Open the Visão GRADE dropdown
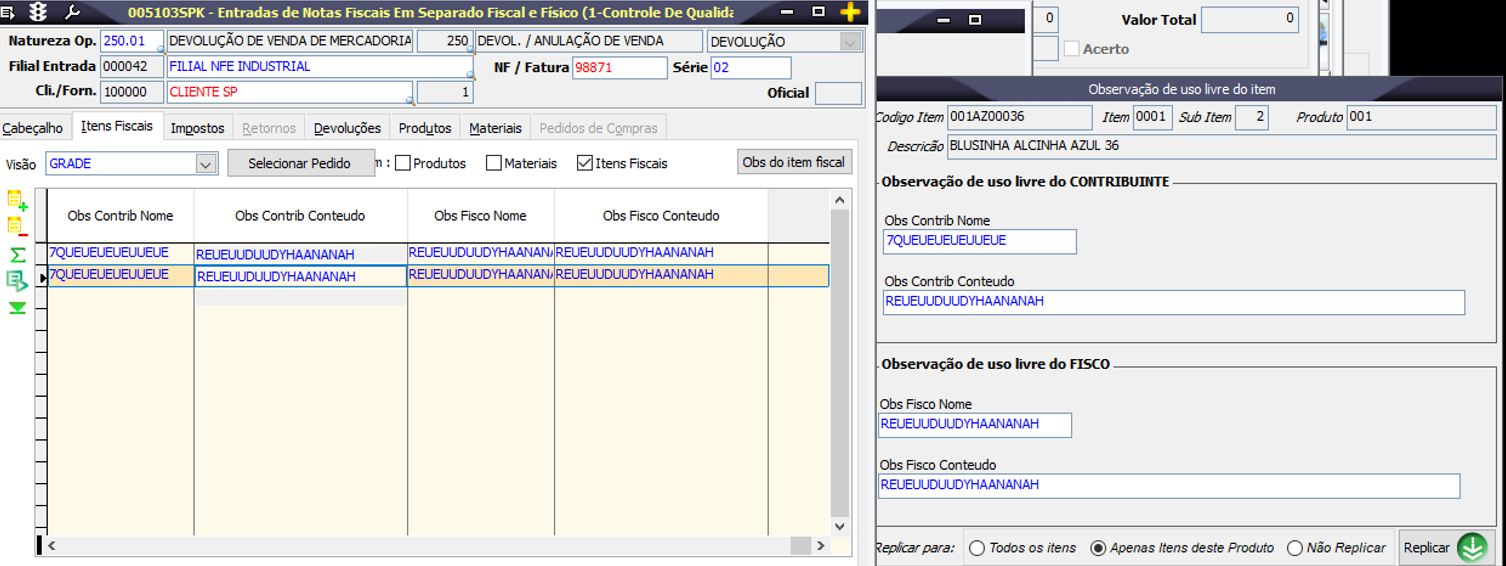 [x=206, y=164]
